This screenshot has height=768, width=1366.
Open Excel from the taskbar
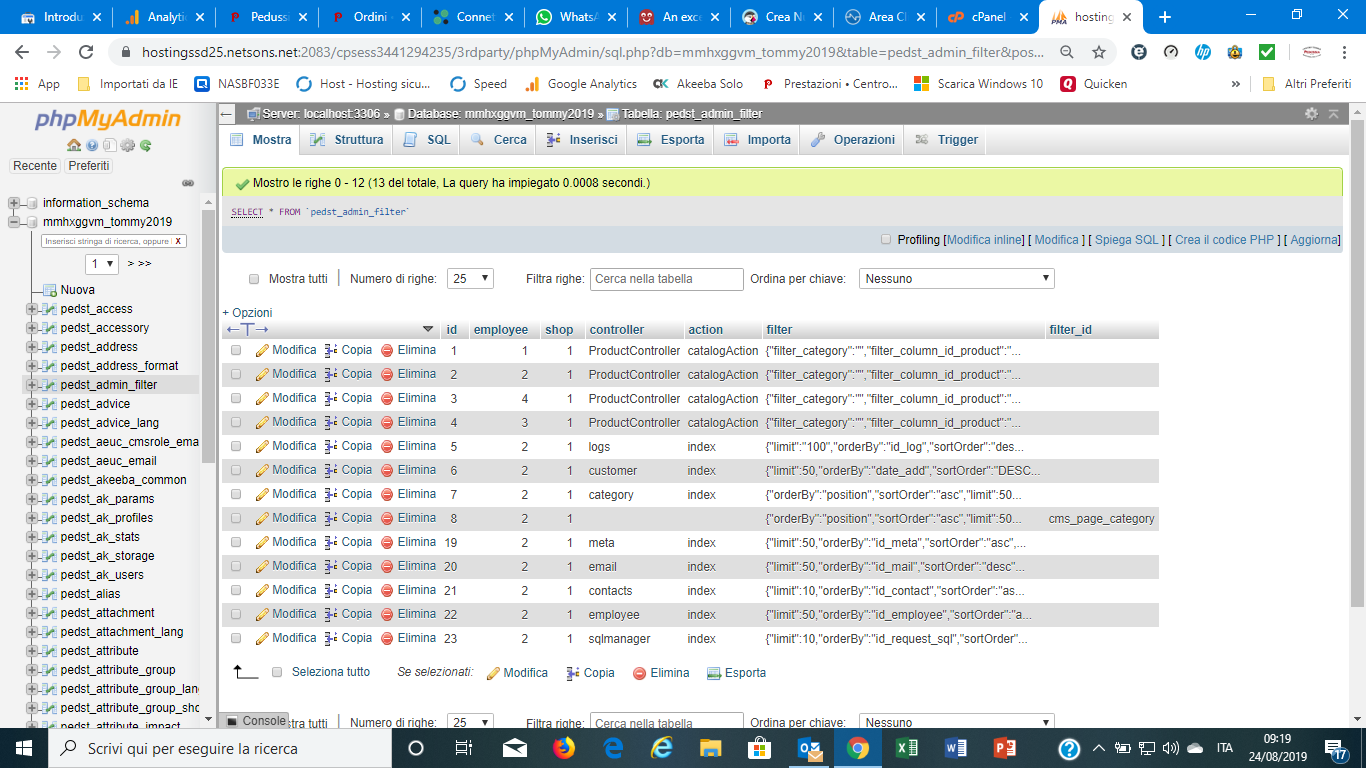coord(906,748)
